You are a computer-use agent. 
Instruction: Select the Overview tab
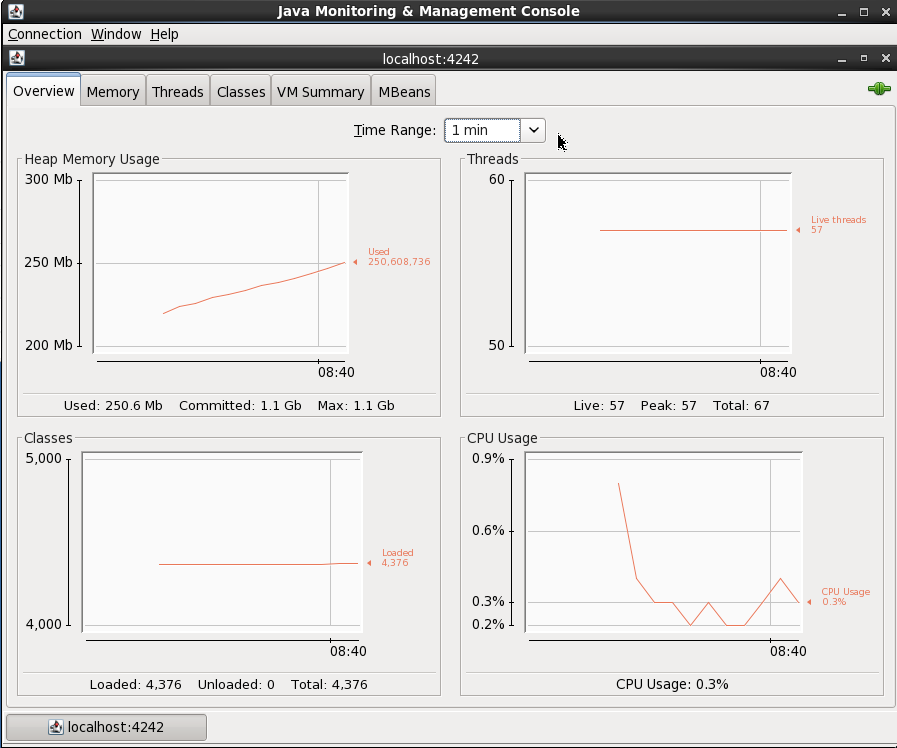point(44,91)
